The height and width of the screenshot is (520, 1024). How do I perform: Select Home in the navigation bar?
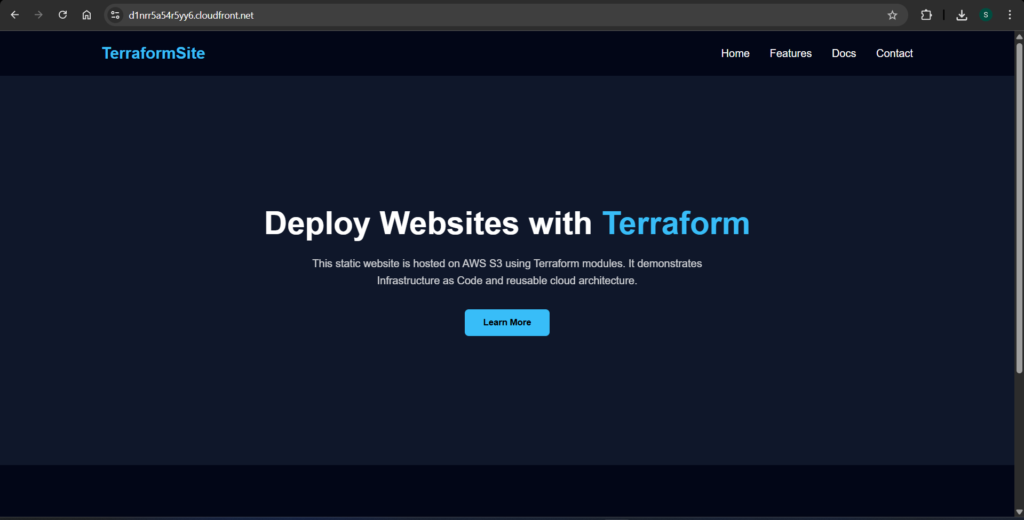(735, 53)
